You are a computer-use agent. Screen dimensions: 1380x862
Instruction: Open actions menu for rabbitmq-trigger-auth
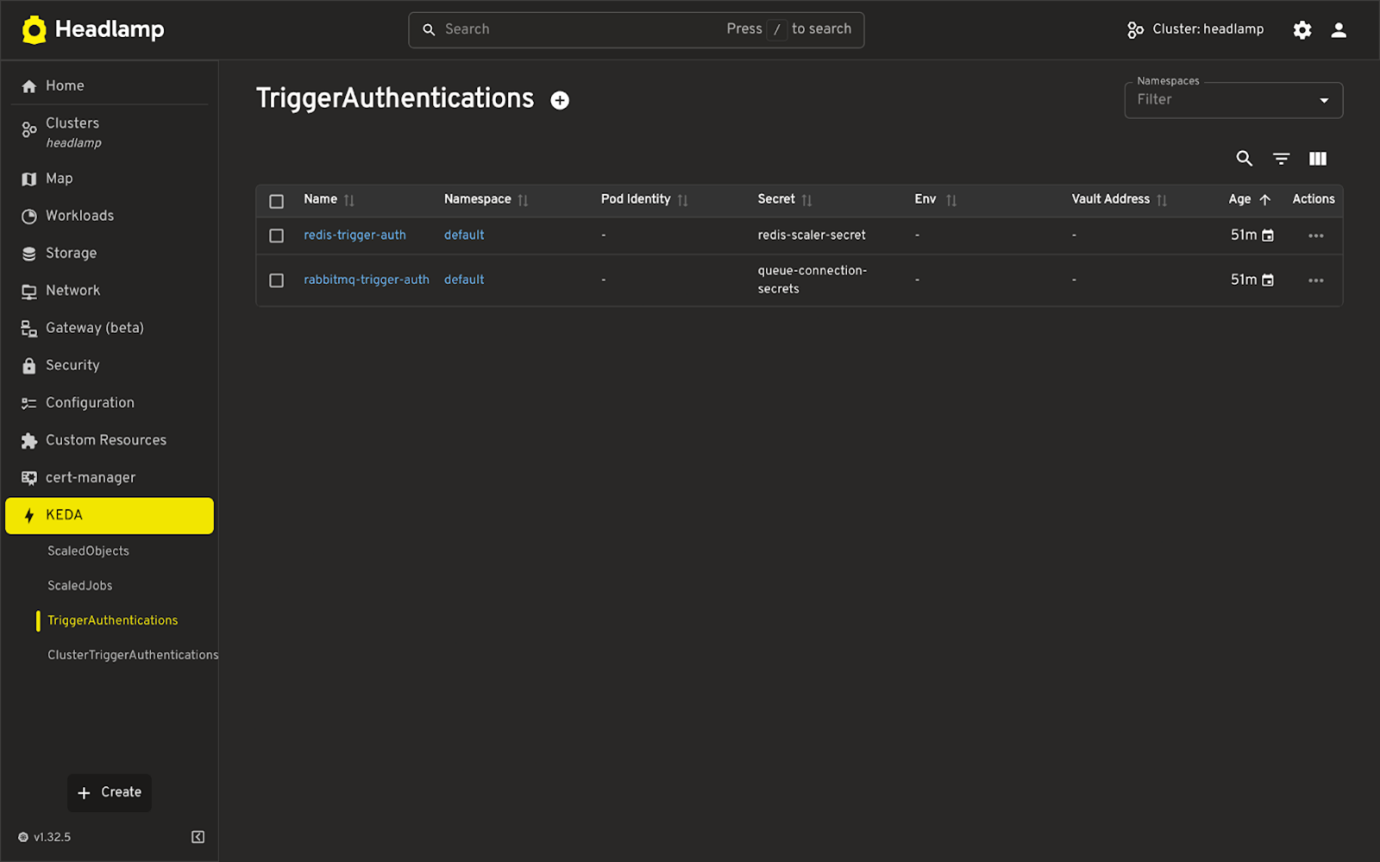click(1316, 281)
